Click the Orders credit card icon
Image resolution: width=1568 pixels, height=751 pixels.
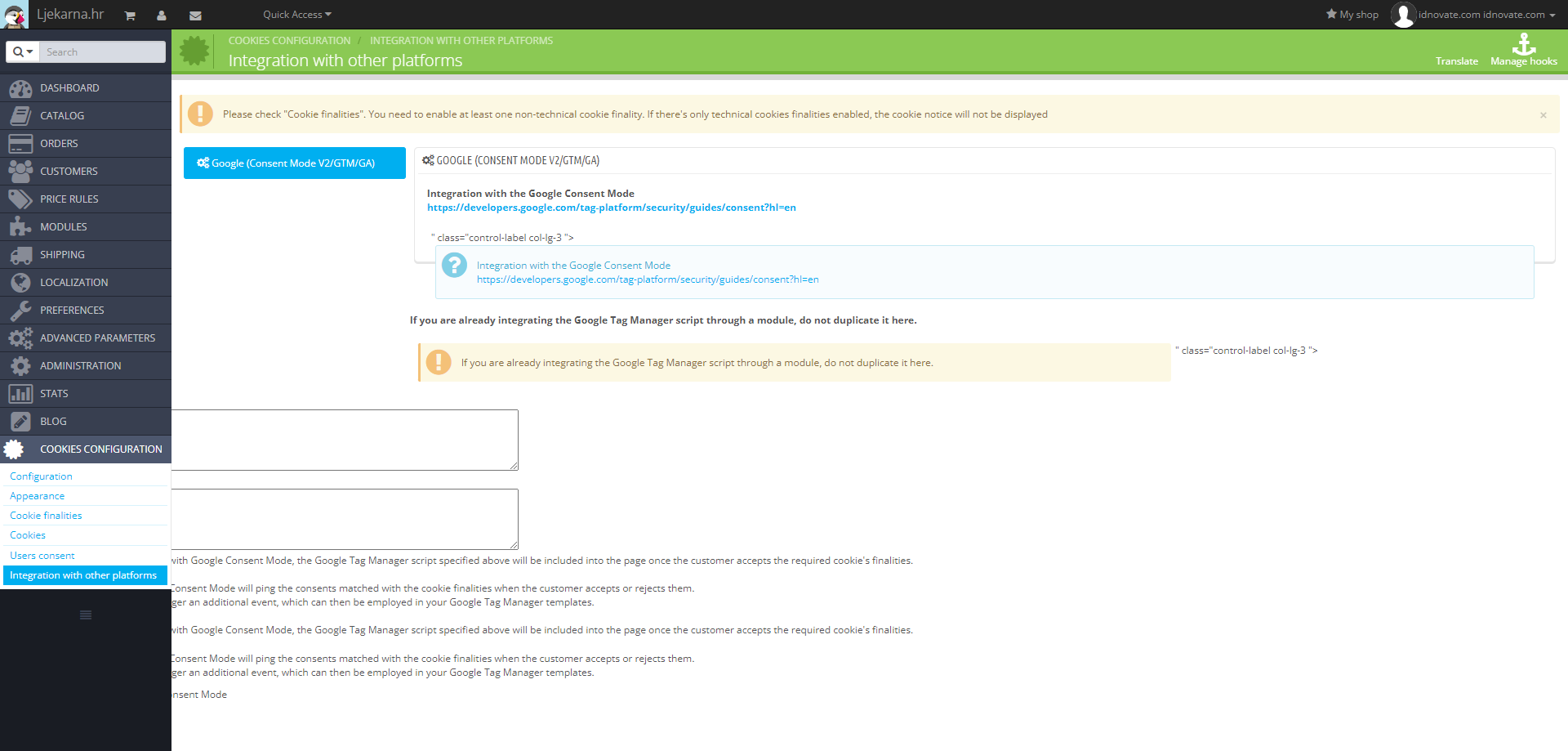(x=20, y=144)
